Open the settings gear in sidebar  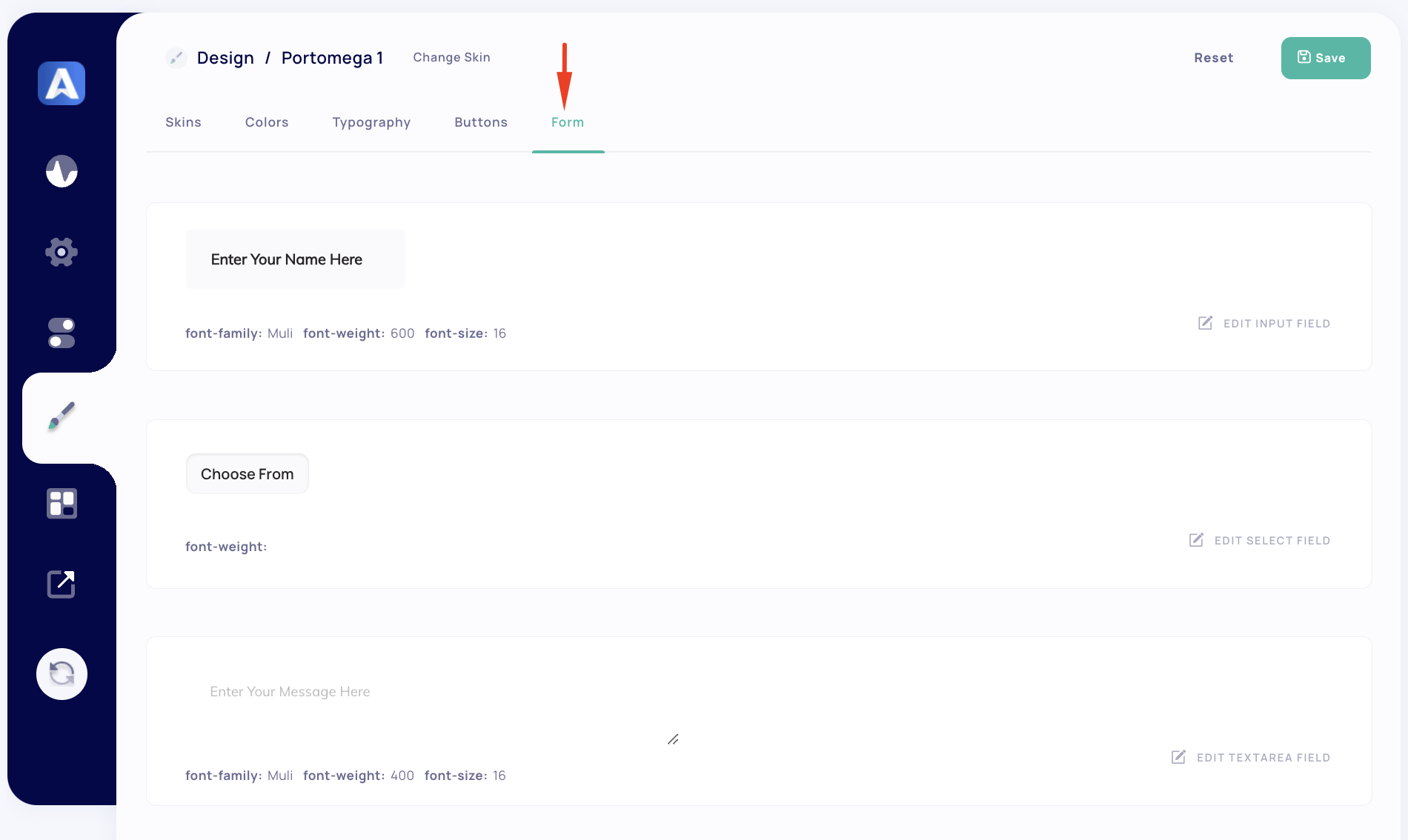(62, 252)
